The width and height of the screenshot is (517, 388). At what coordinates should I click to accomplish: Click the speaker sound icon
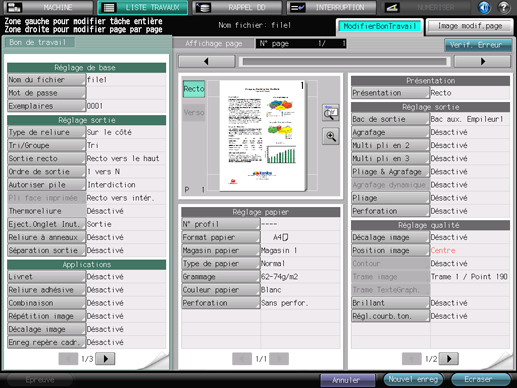click(484, 7)
